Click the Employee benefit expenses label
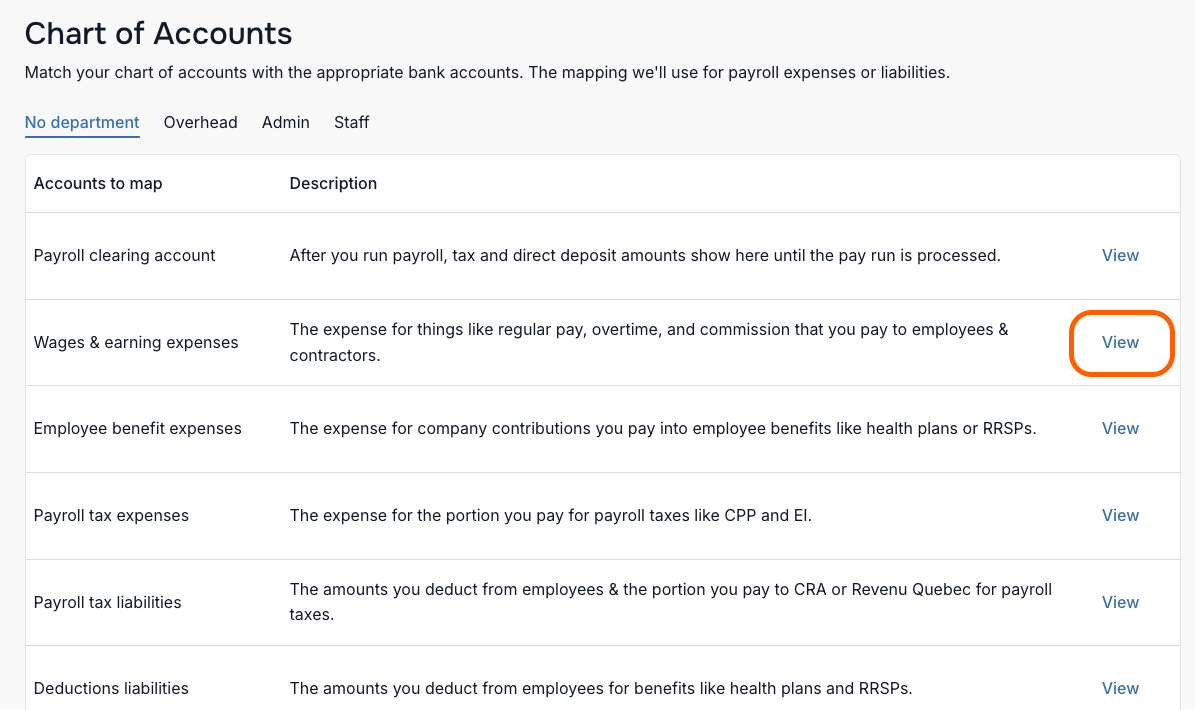1195x710 pixels. [137, 428]
